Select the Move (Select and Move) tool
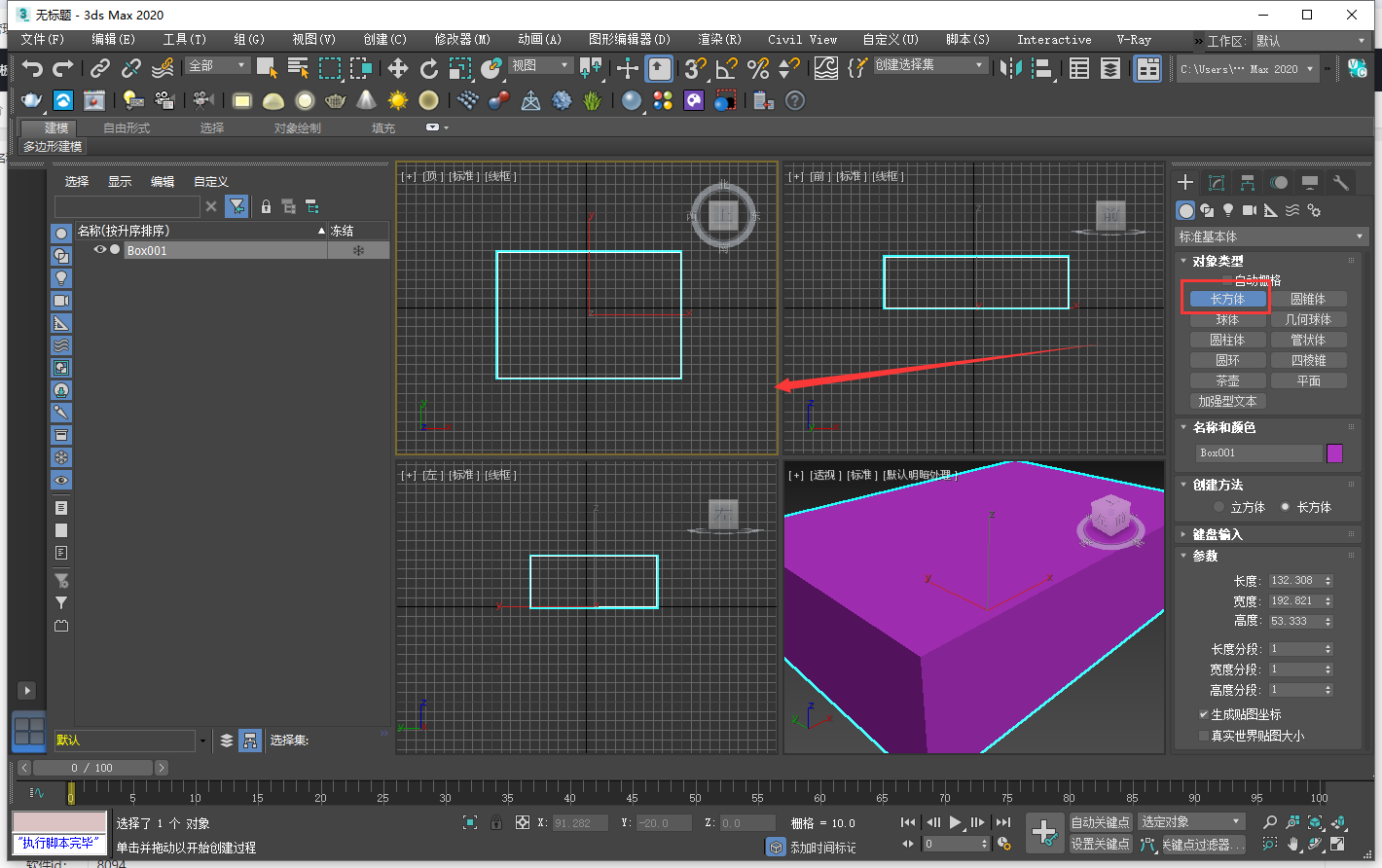This screenshot has width=1382, height=868. click(397, 68)
